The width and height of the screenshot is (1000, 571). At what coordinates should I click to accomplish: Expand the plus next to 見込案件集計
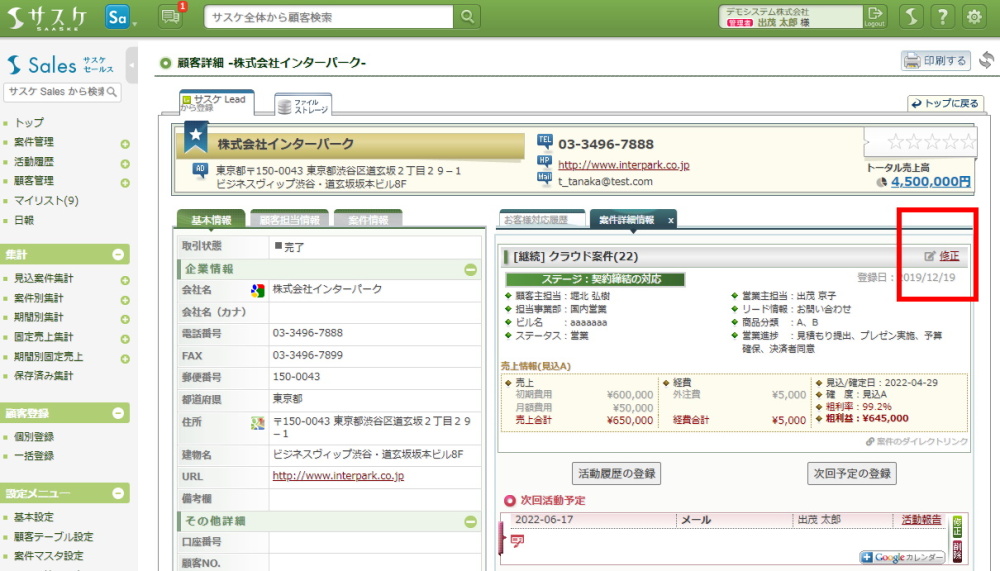125,279
